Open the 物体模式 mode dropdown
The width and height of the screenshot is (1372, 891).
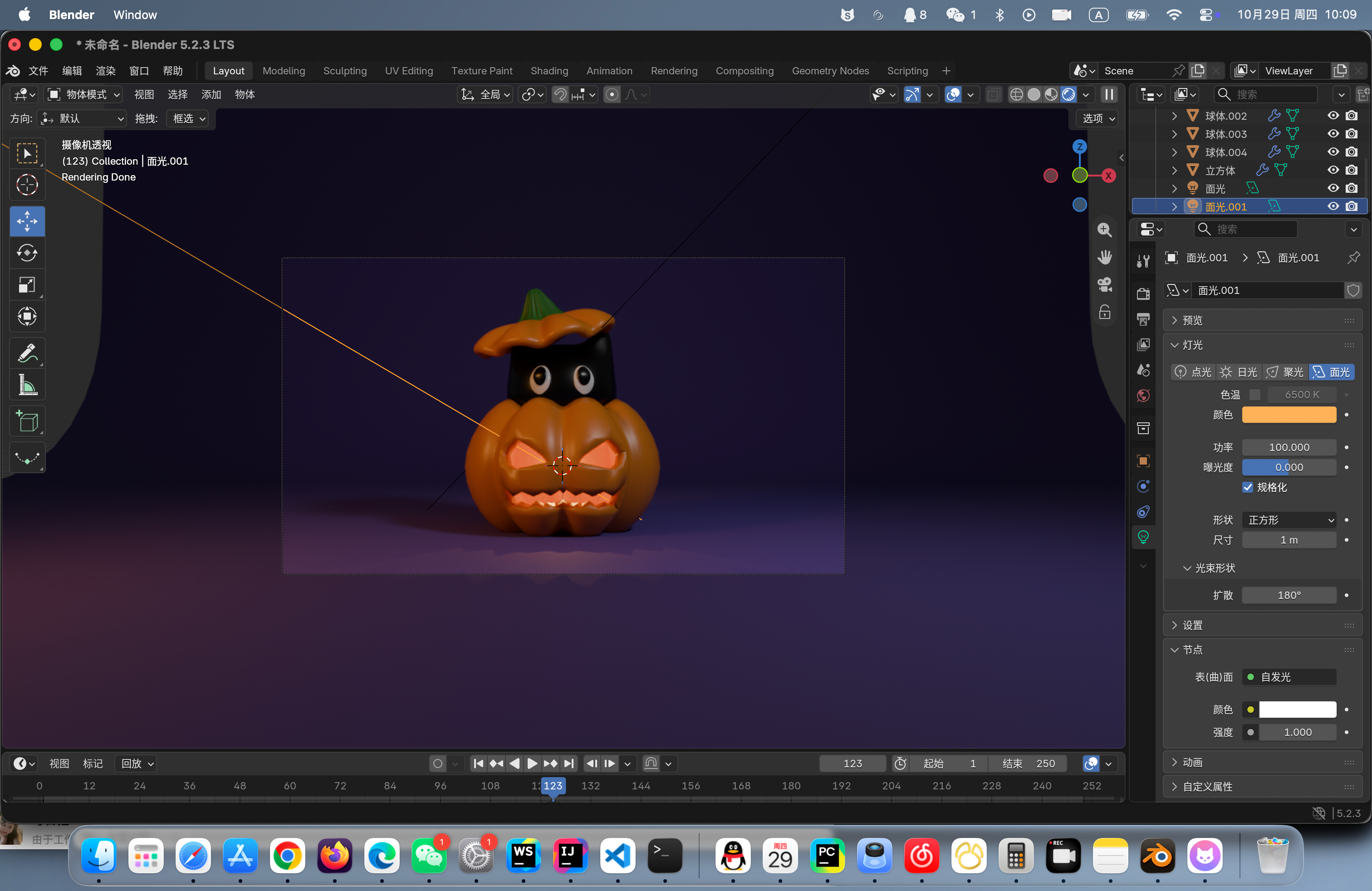[x=84, y=94]
